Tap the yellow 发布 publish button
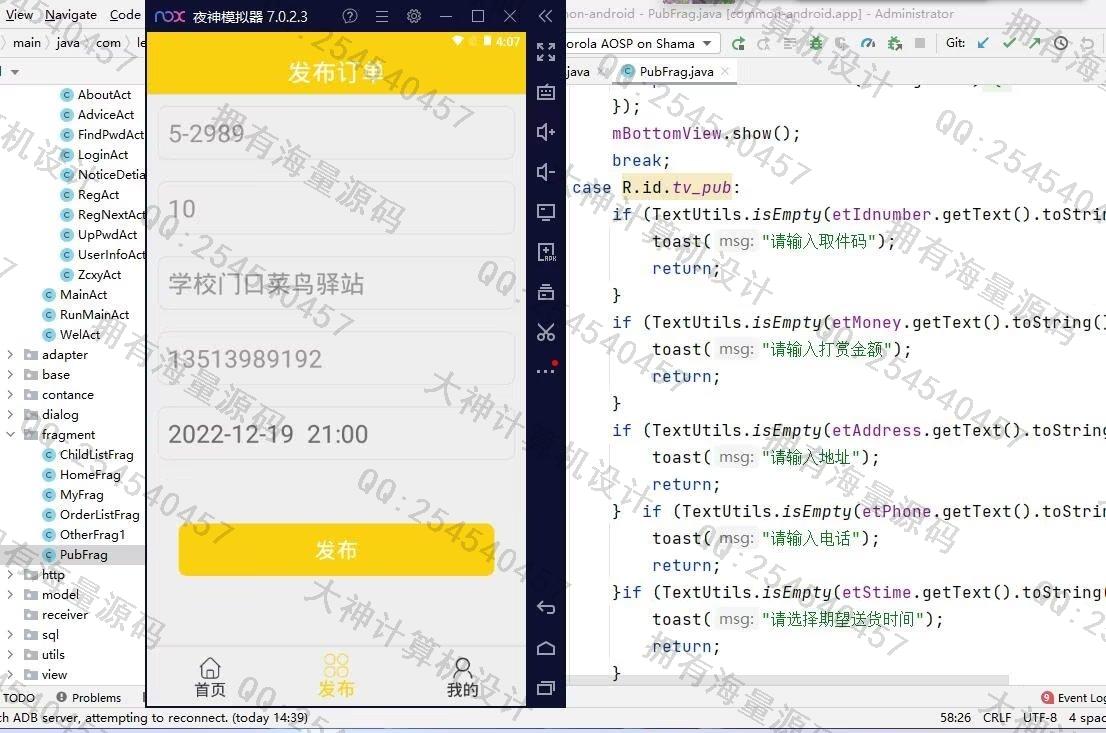The image size is (1106, 733). click(336, 550)
